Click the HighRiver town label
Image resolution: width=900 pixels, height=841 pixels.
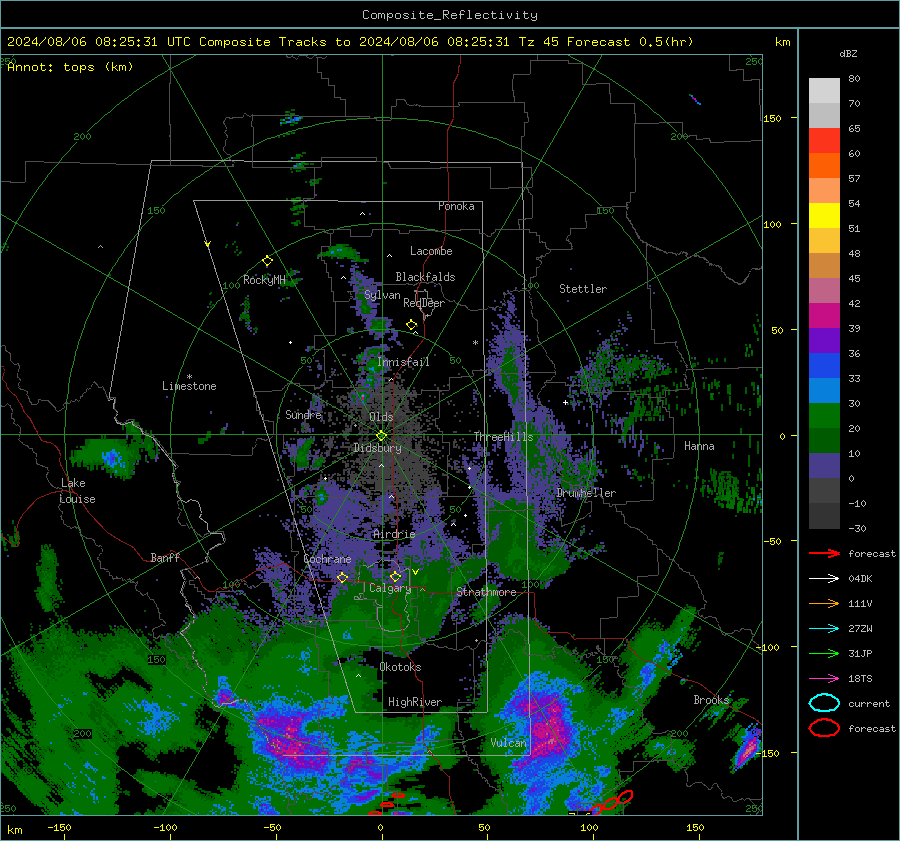click(x=414, y=702)
